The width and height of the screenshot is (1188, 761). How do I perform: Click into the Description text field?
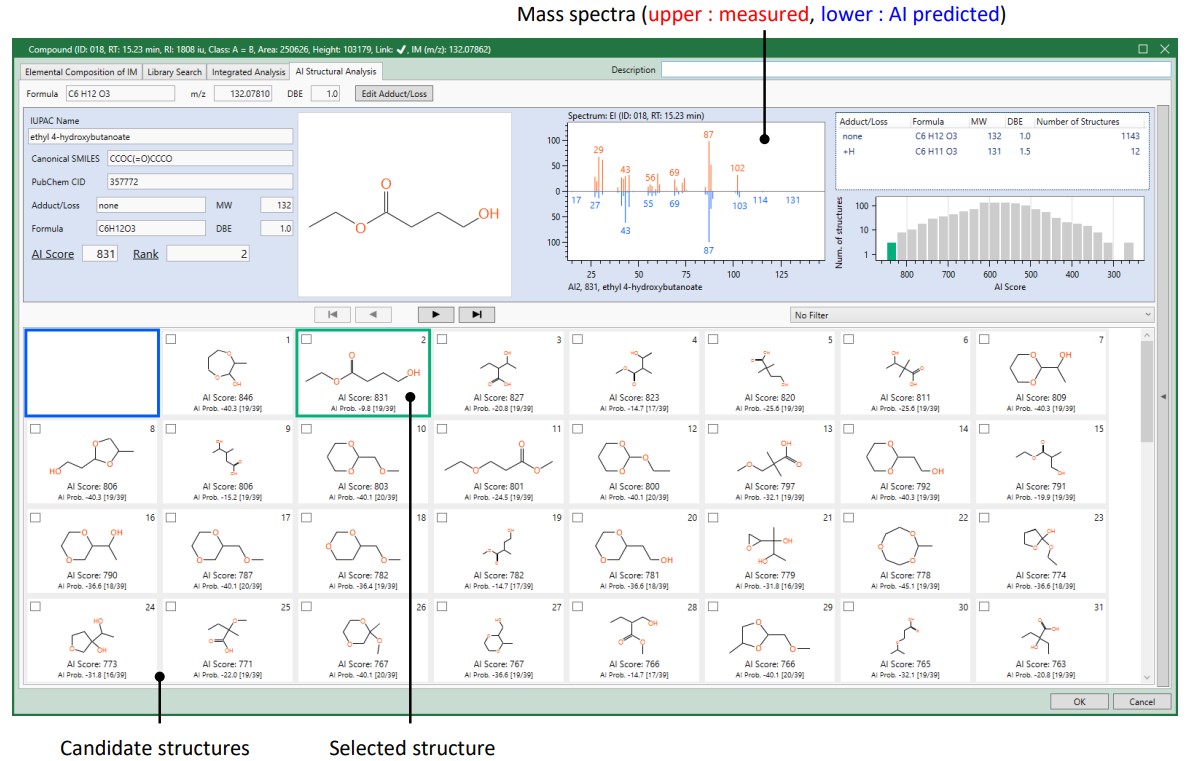tap(914, 70)
